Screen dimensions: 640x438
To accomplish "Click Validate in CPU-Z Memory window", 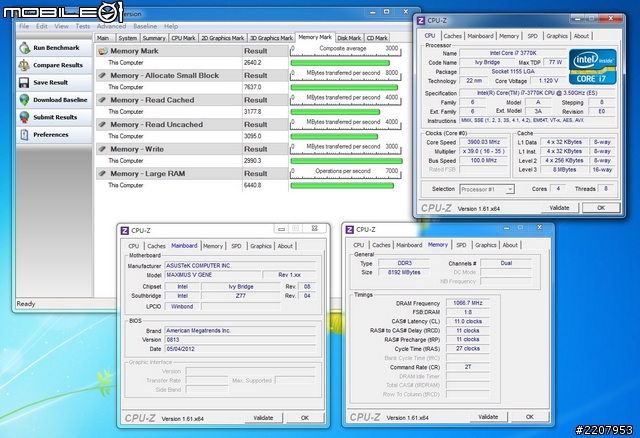I will coord(488,417).
